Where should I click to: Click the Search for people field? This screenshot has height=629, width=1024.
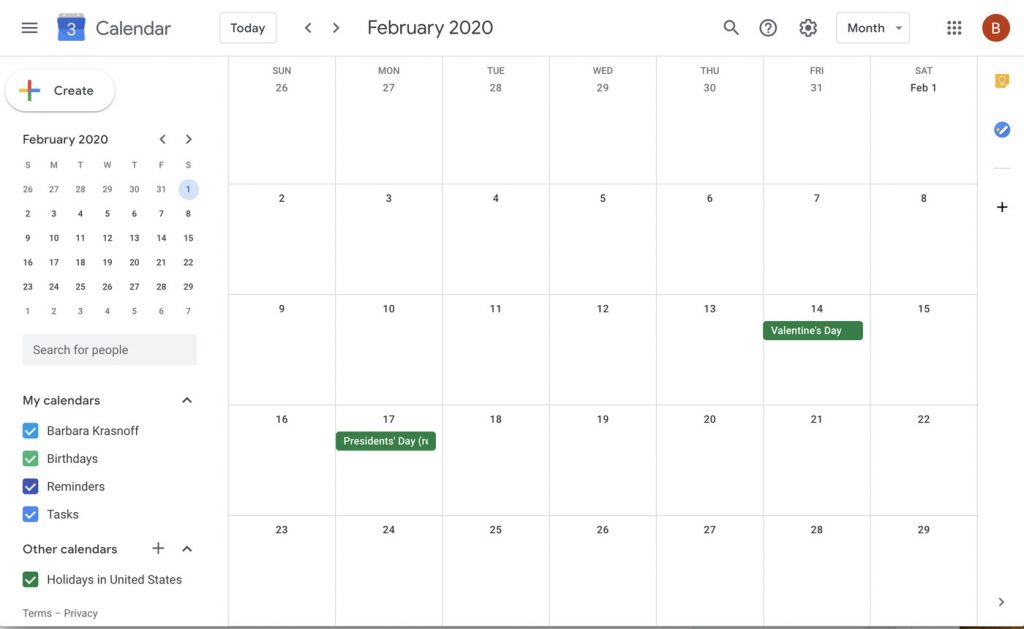[x=109, y=349]
